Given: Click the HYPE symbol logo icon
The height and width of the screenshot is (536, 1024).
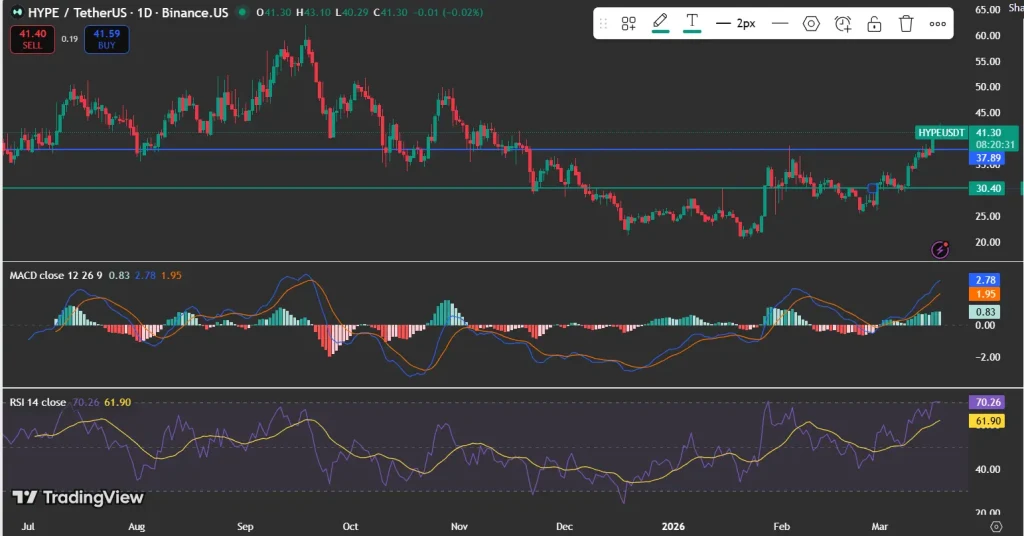Looking at the screenshot, I should [17, 12].
